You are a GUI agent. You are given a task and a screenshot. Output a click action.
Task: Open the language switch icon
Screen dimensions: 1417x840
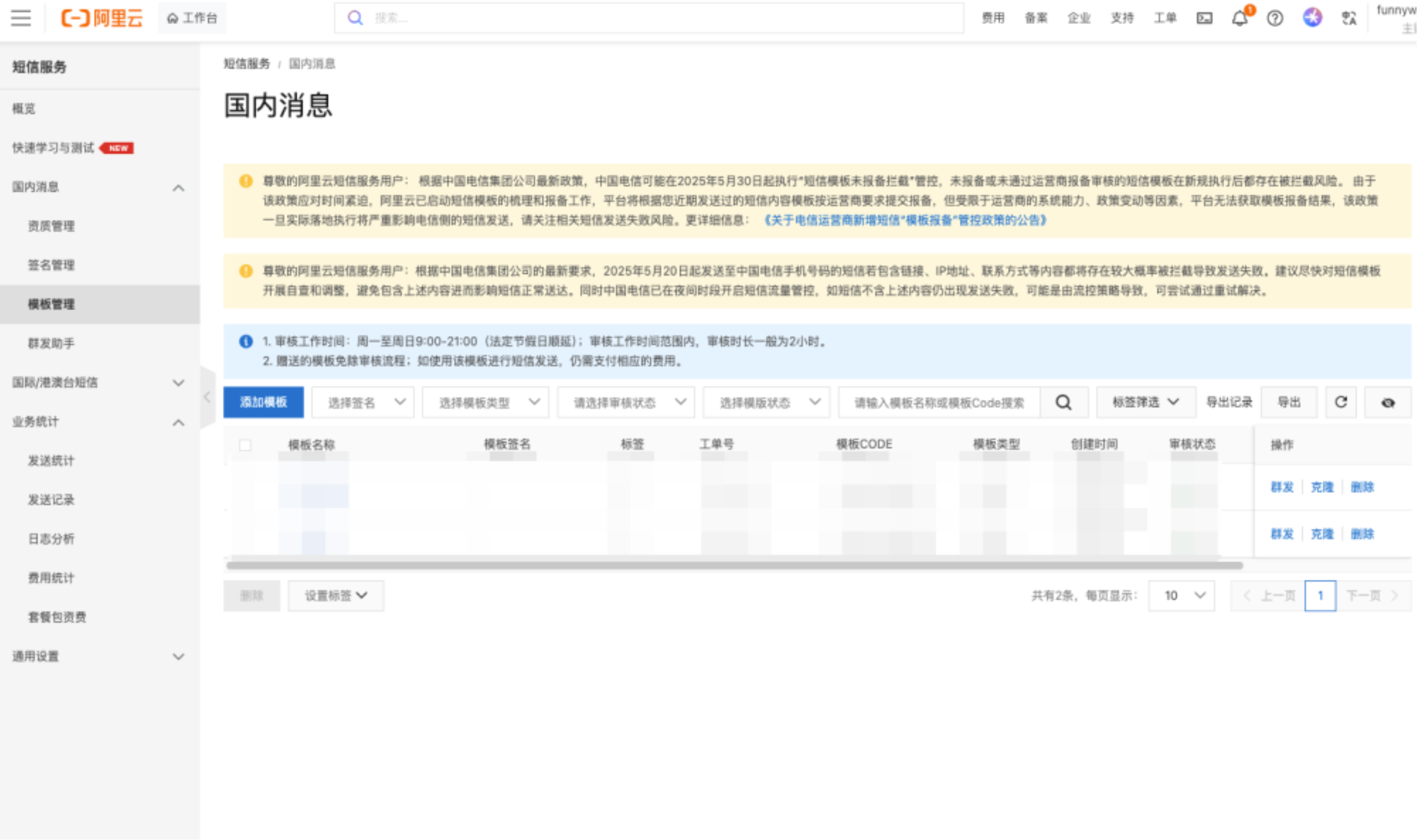[x=1349, y=19]
